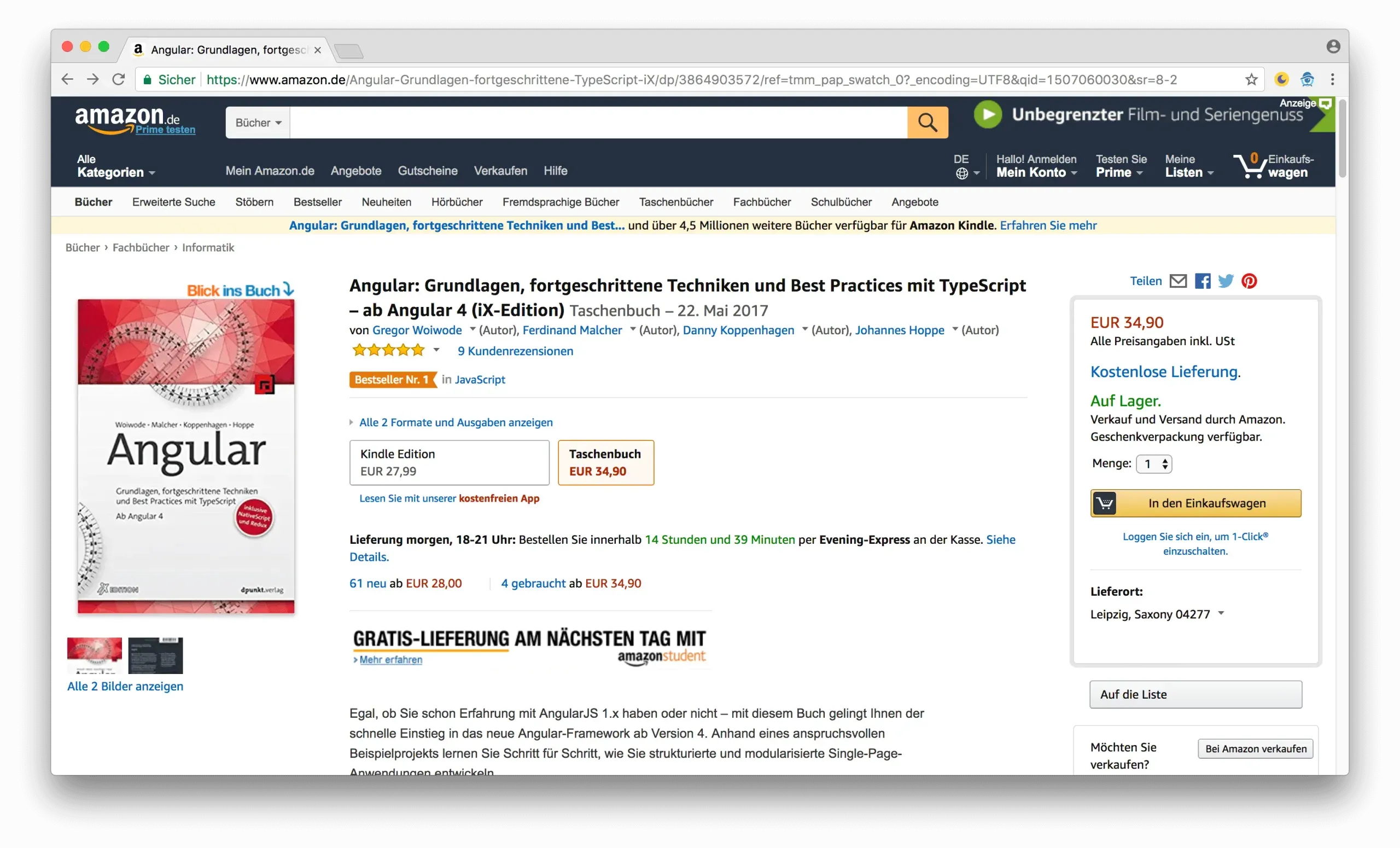1400x848 pixels.
Task: Open the Gutscheine menu item
Action: pos(427,171)
